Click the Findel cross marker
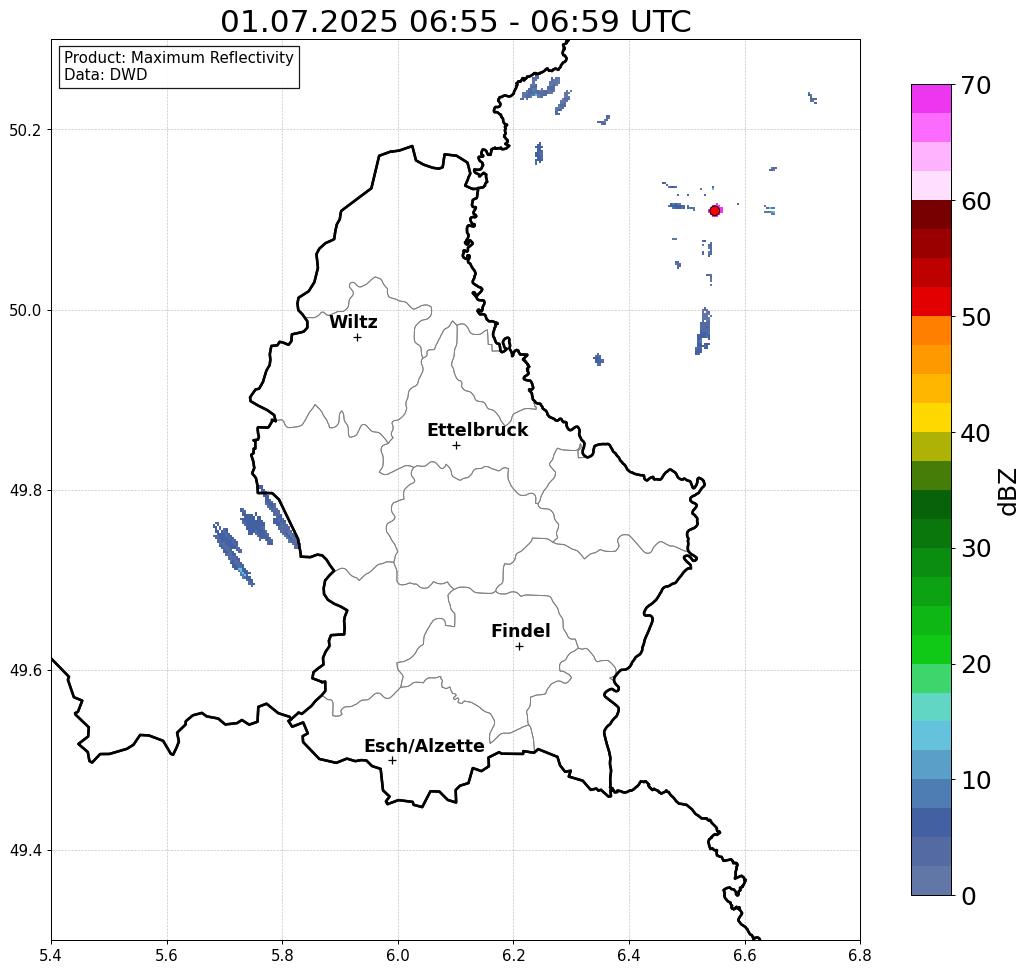1029x973 pixels. point(519,646)
